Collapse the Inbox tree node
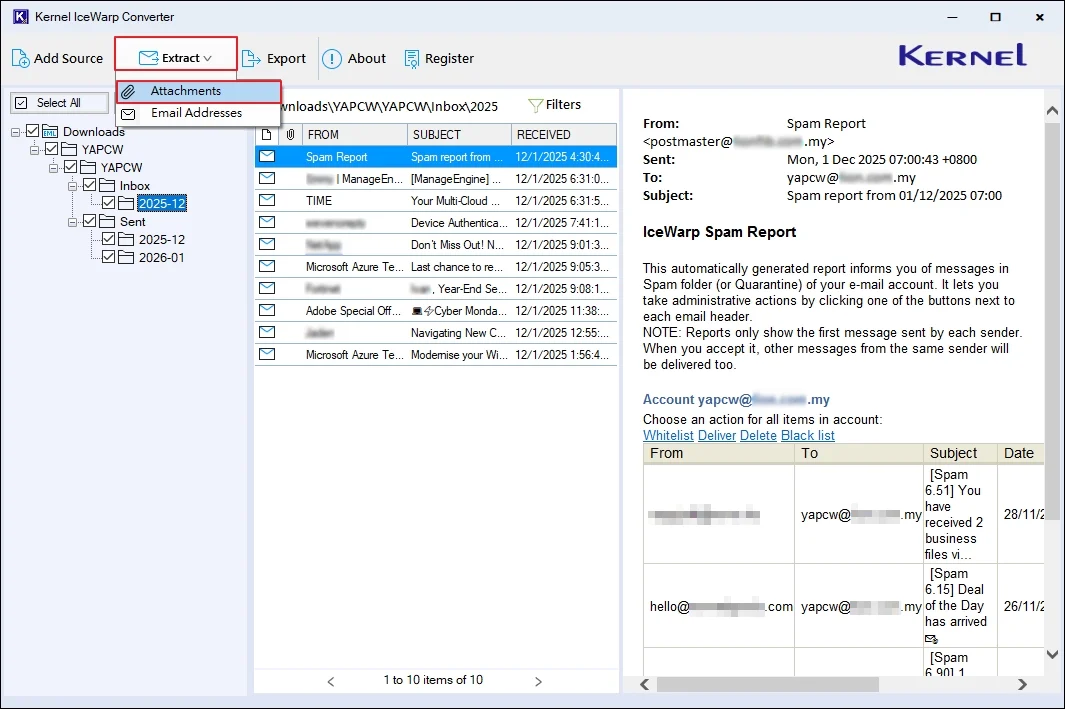 (x=72, y=185)
